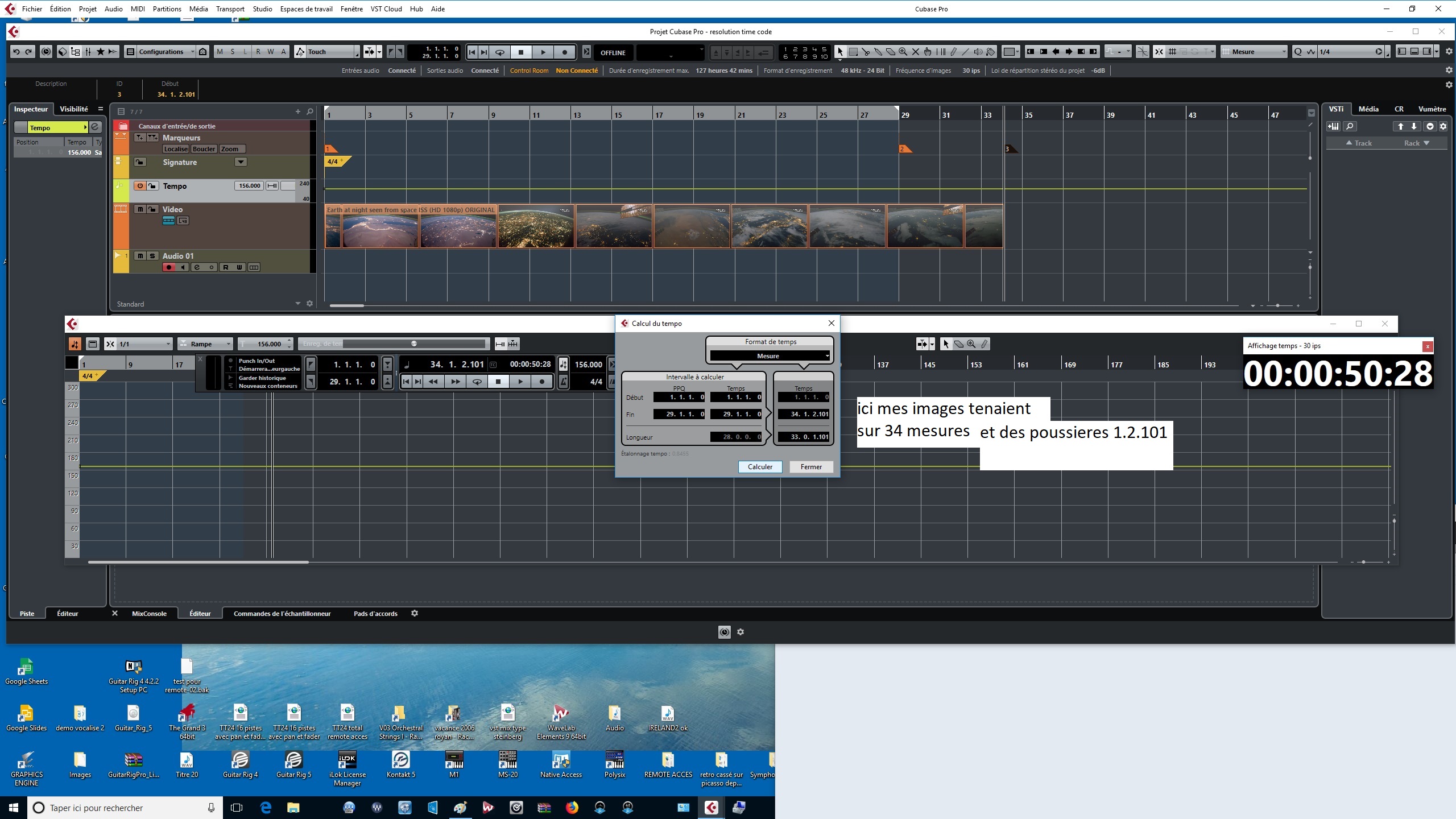Select the Glue tool in toolbar
The height and width of the screenshot is (819, 1456).
click(878, 52)
